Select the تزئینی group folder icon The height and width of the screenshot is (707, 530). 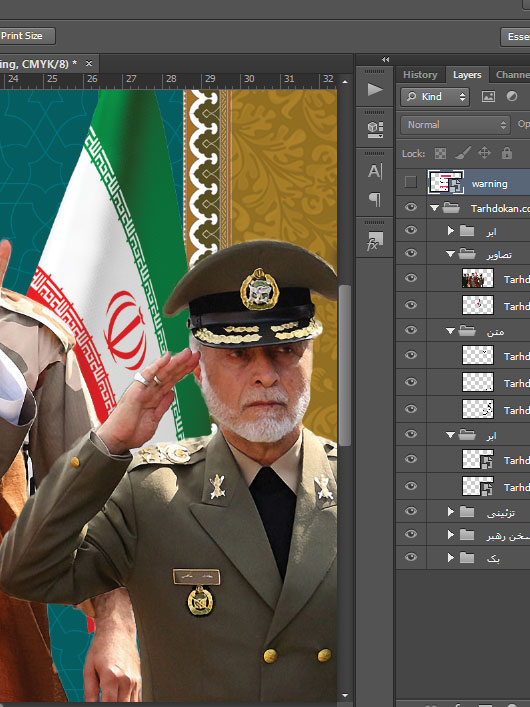point(467,511)
